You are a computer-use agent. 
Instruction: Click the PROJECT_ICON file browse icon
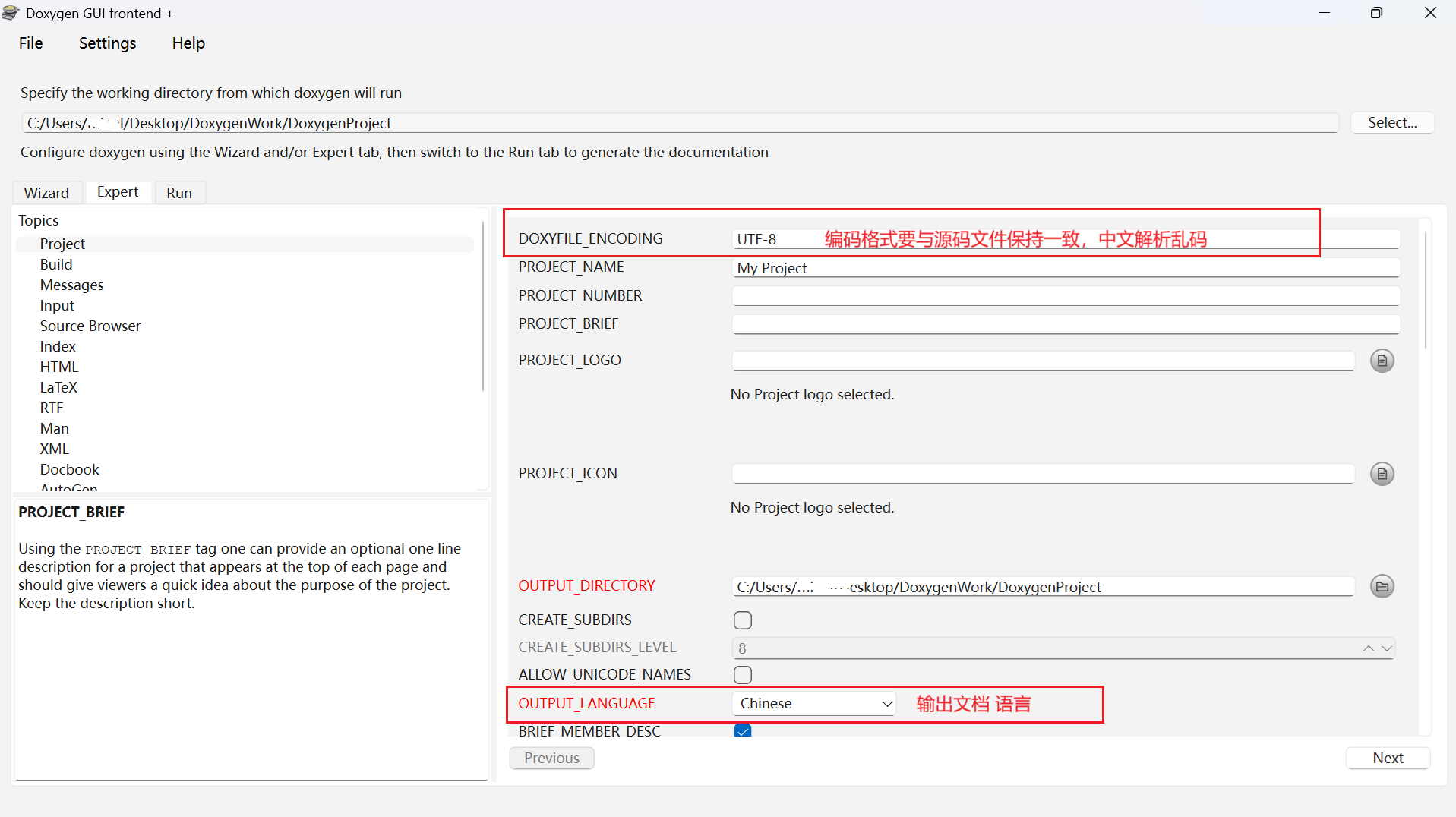click(1382, 474)
